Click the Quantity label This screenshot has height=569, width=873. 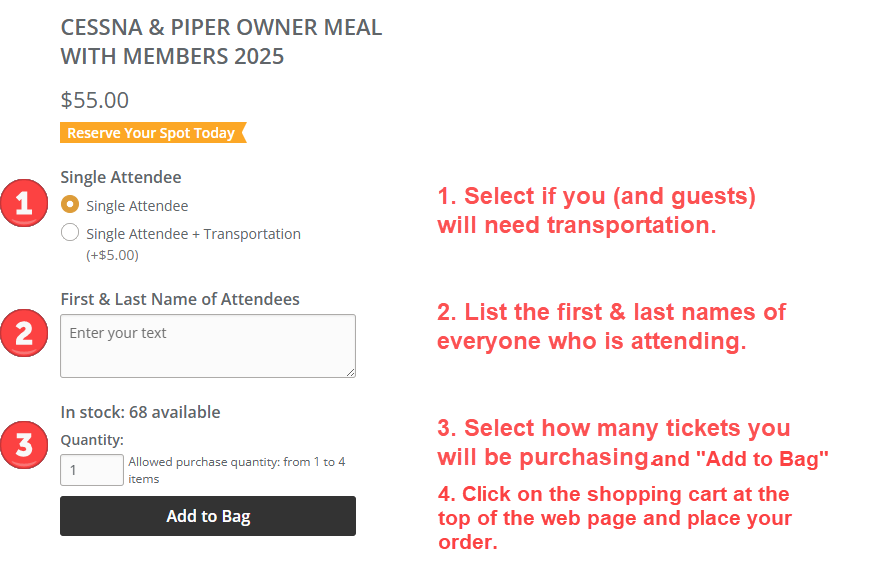(92, 440)
